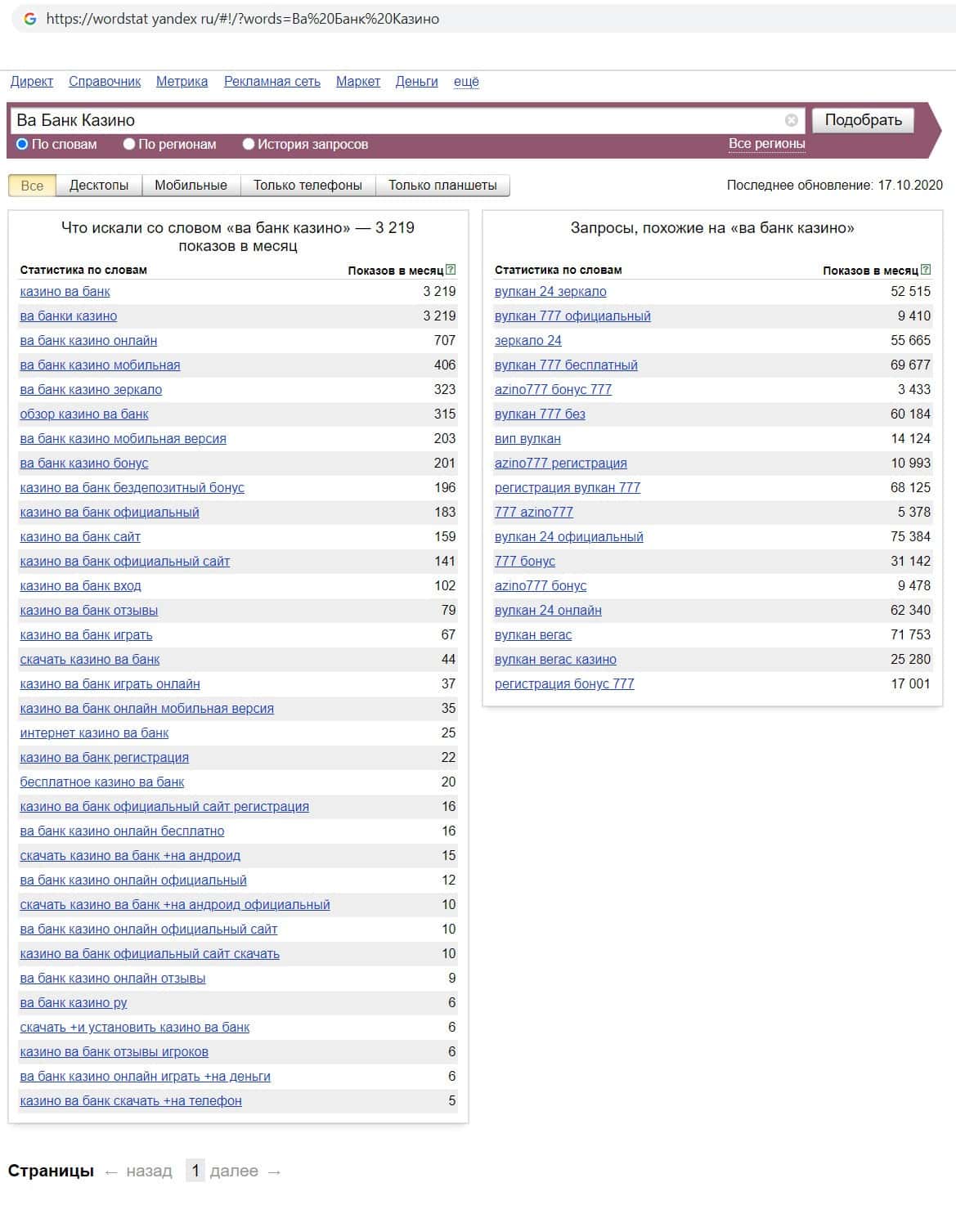Open the 'казино ва банк отзывы' link
Viewport: 956px width, 1232px height.
[89, 611]
